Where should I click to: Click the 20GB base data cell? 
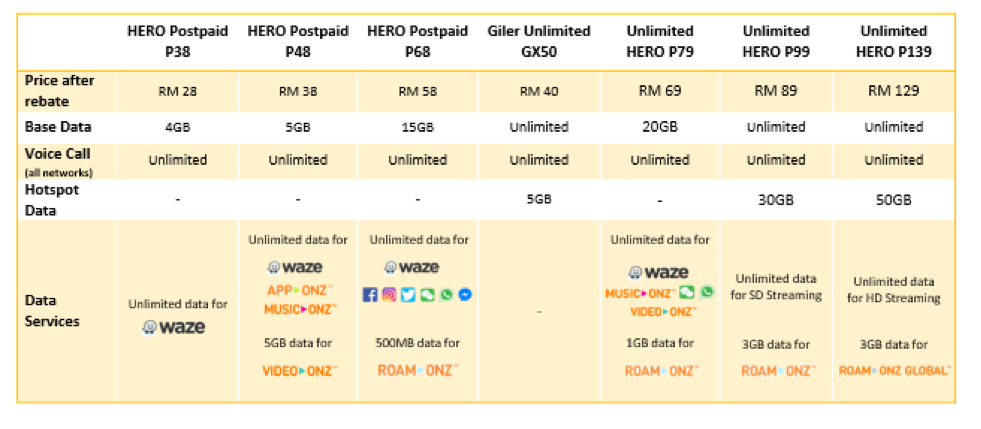(x=659, y=127)
